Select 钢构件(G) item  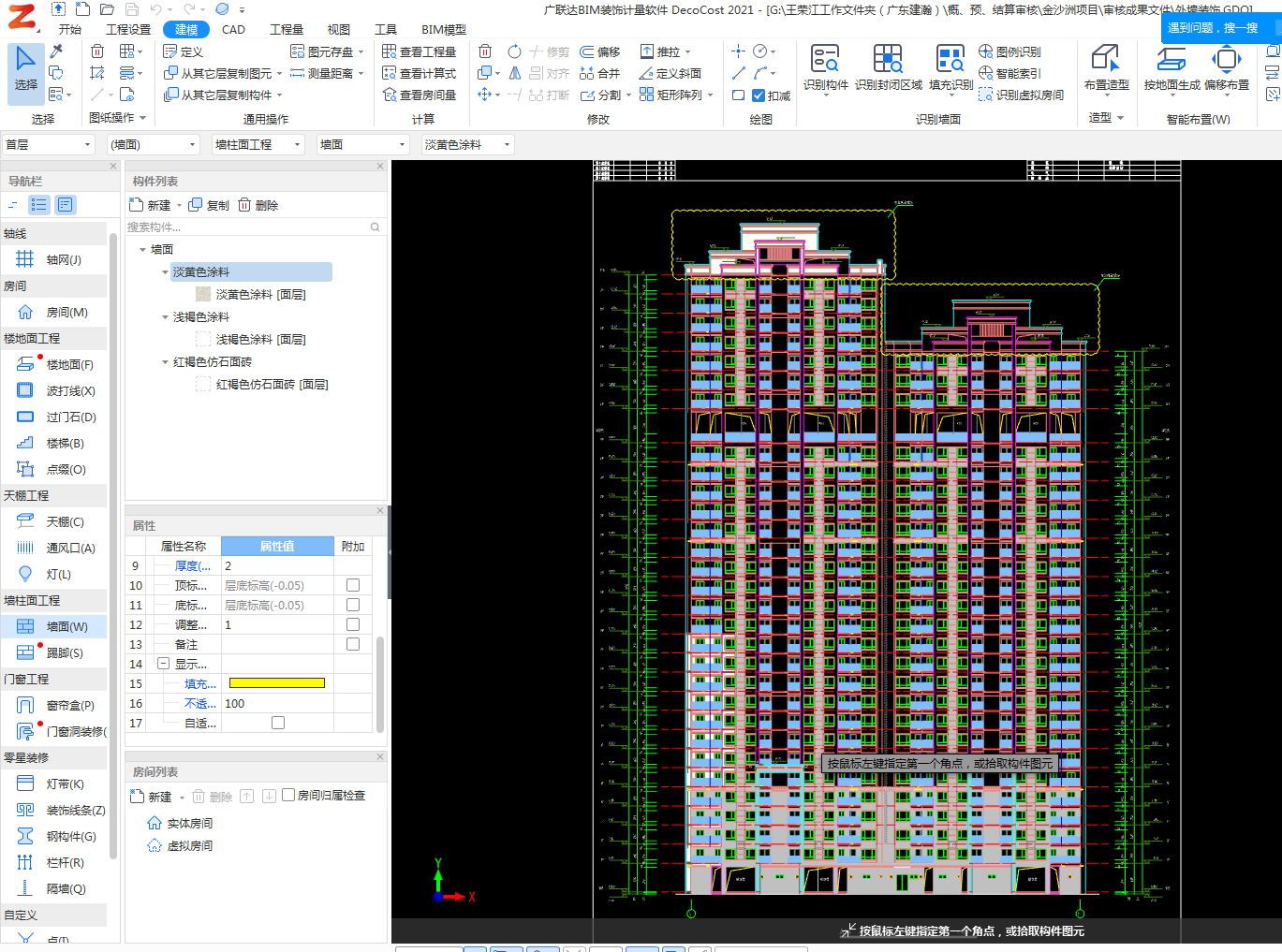coord(54,836)
